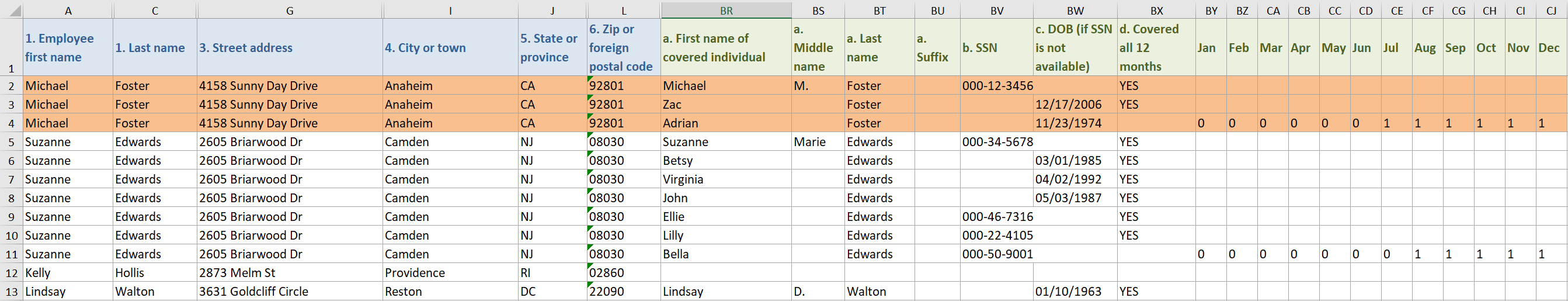Select cell with SSN 000-12-3456
The width and height of the screenshot is (1568, 301).
[996, 86]
